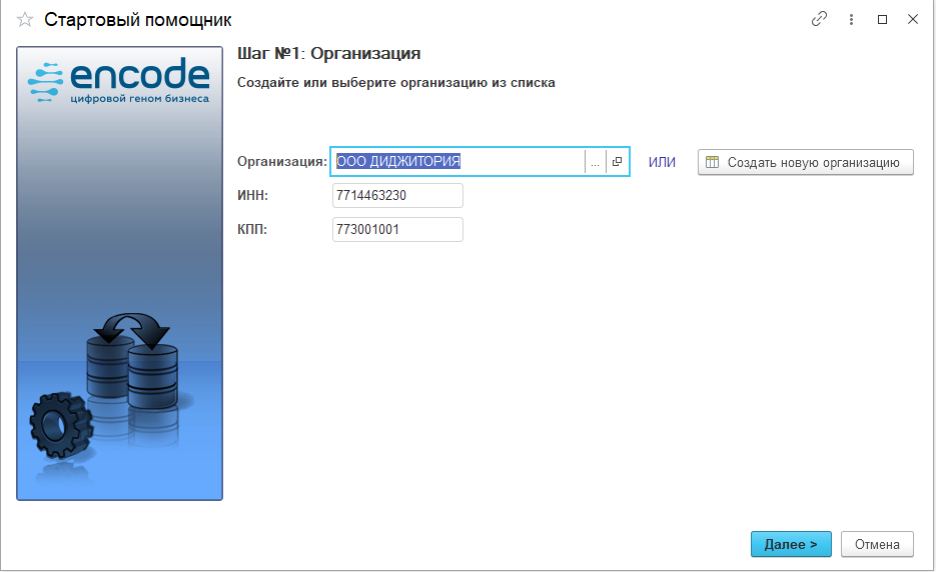Open organization selection list via ellipsis button
This screenshot has width=936, height=572.
(x=595, y=162)
